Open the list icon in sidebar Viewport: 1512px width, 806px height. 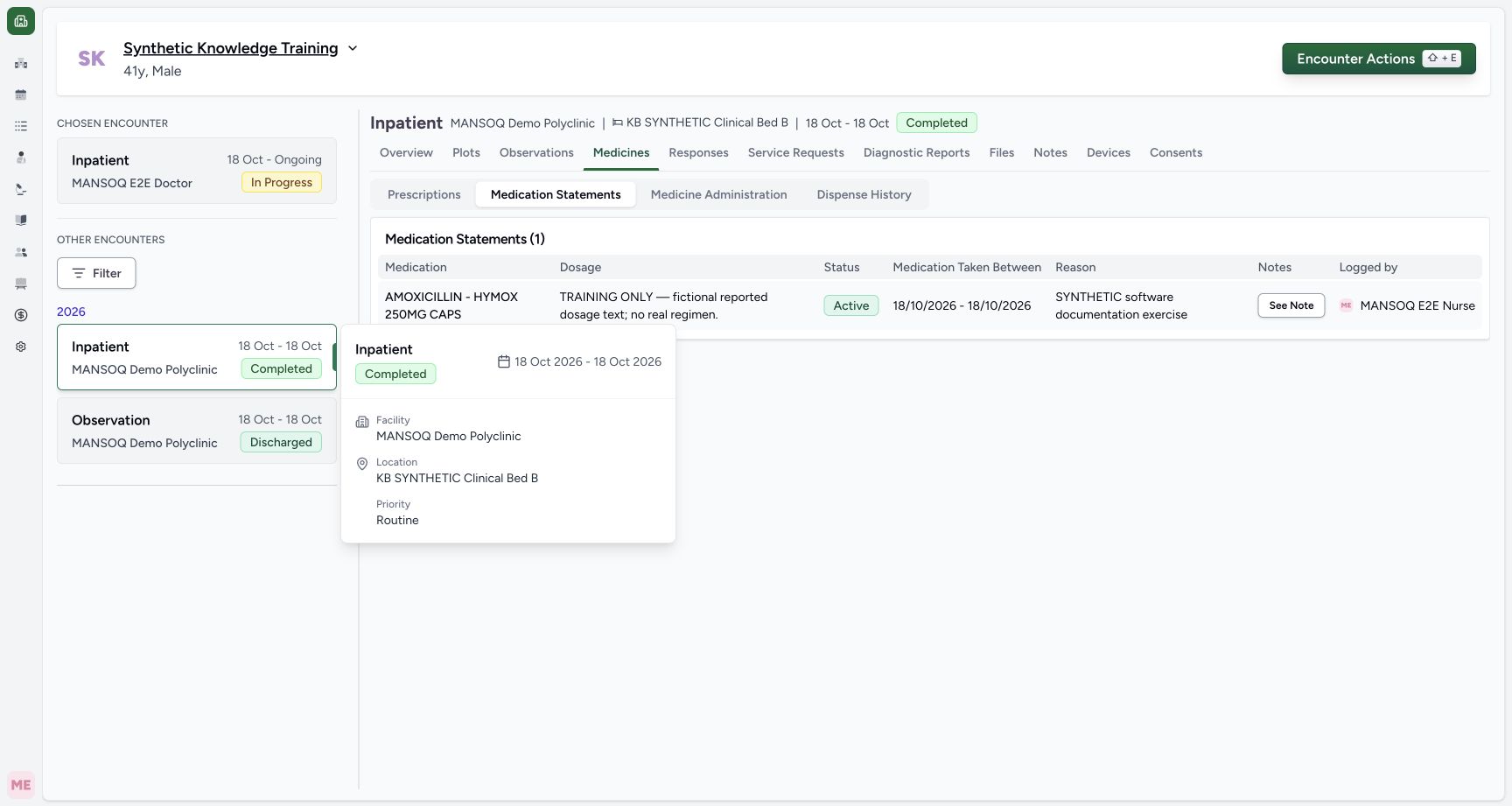[21, 126]
